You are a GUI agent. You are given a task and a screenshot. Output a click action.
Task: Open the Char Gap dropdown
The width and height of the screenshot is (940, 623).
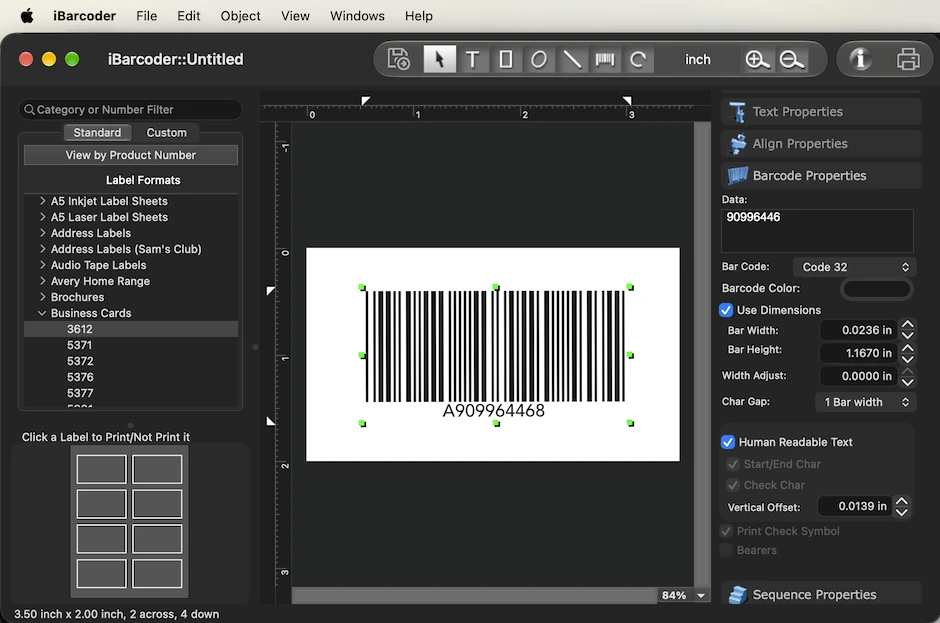coord(865,402)
